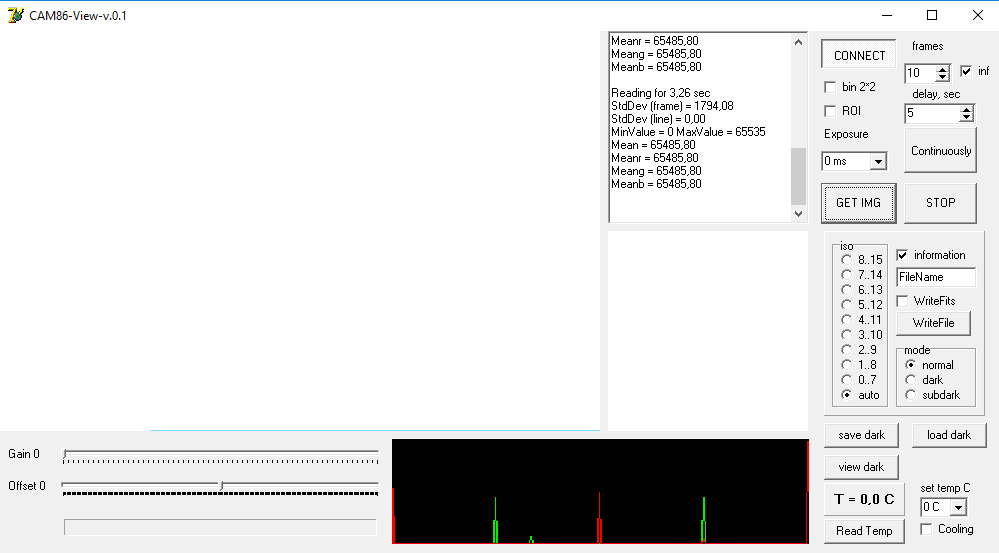This screenshot has width=999, height=553.
Task: Click the FileName text field
Action: [935, 277]
